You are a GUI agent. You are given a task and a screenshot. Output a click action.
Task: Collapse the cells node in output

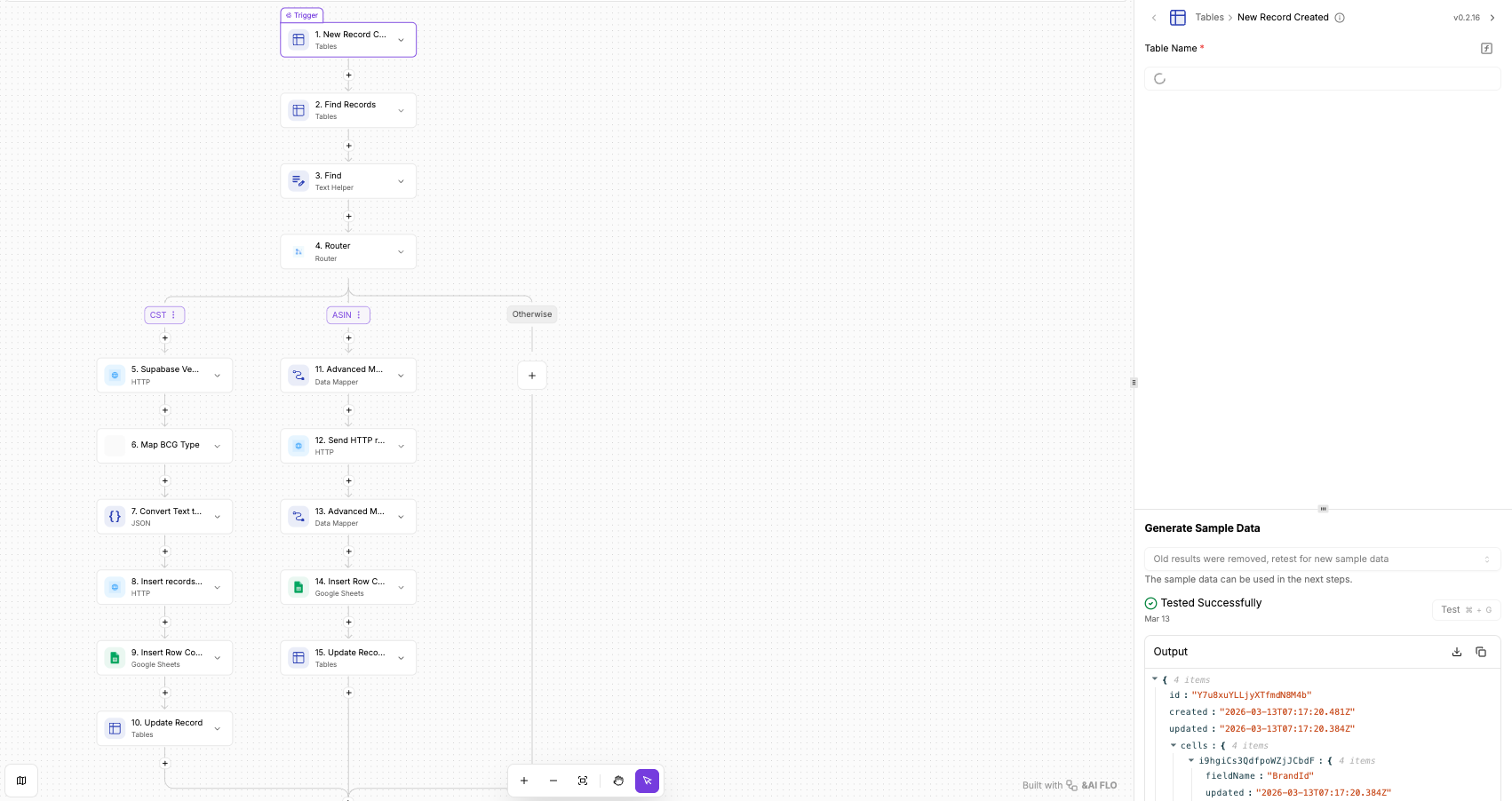coord(1174,746)
